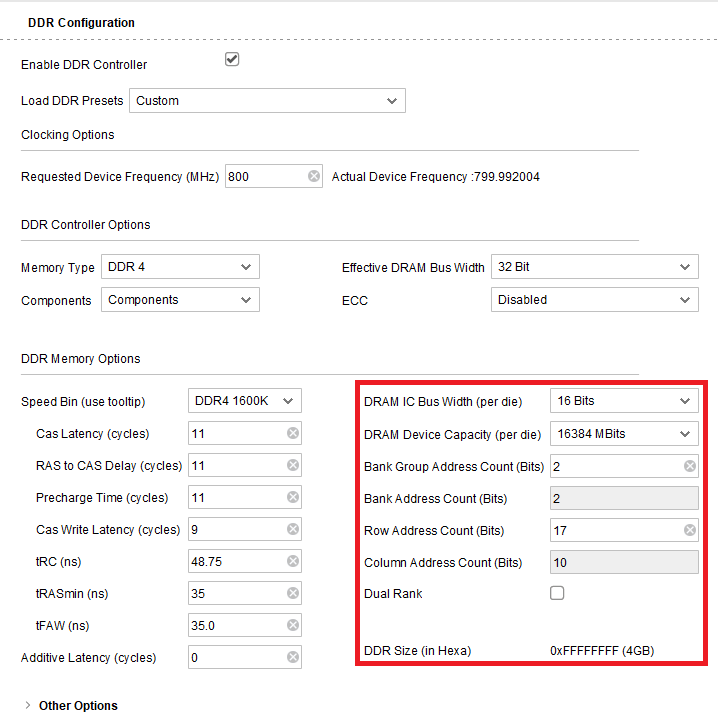Clear the Cas Latency value

point(293,433)
